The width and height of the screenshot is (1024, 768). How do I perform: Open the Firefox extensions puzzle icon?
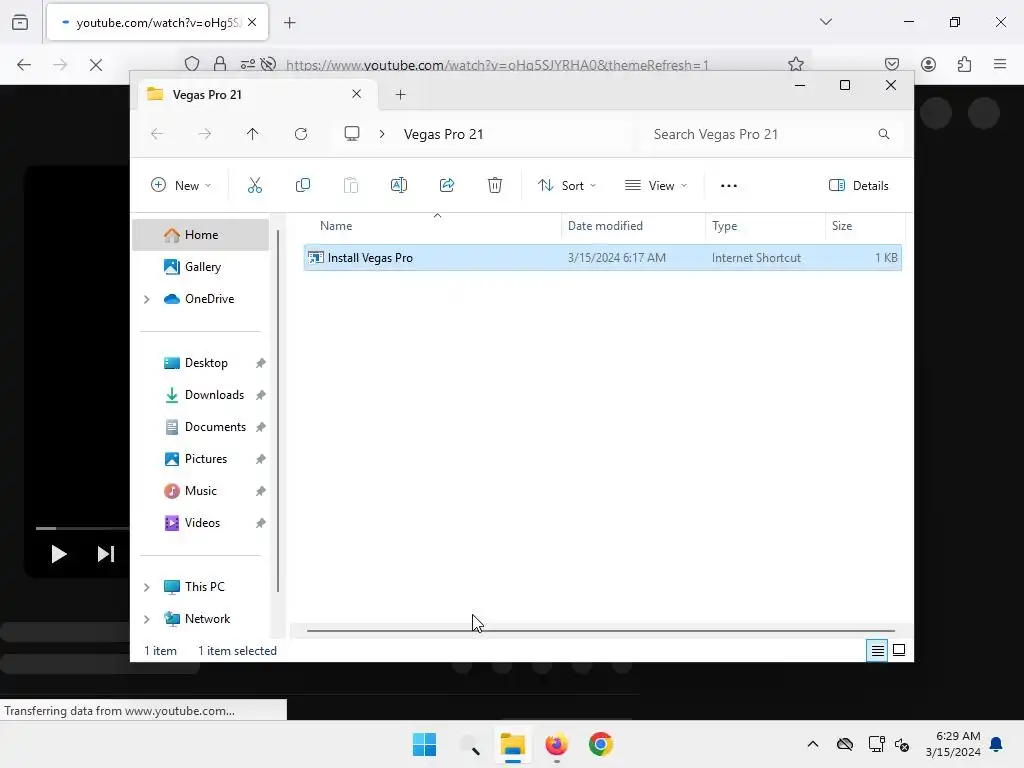[964, 64]
